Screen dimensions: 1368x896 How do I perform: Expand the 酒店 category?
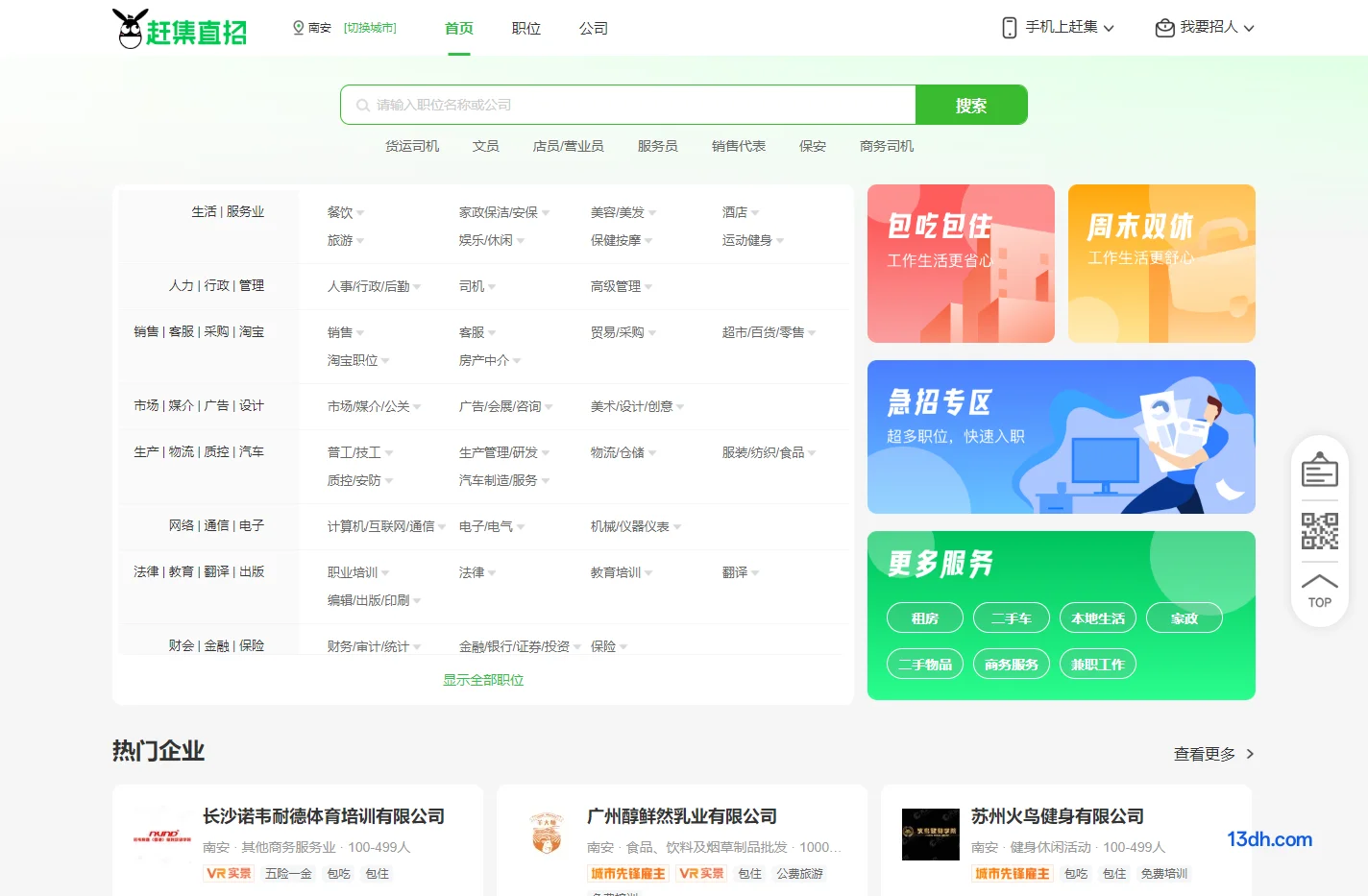(741, 212)
